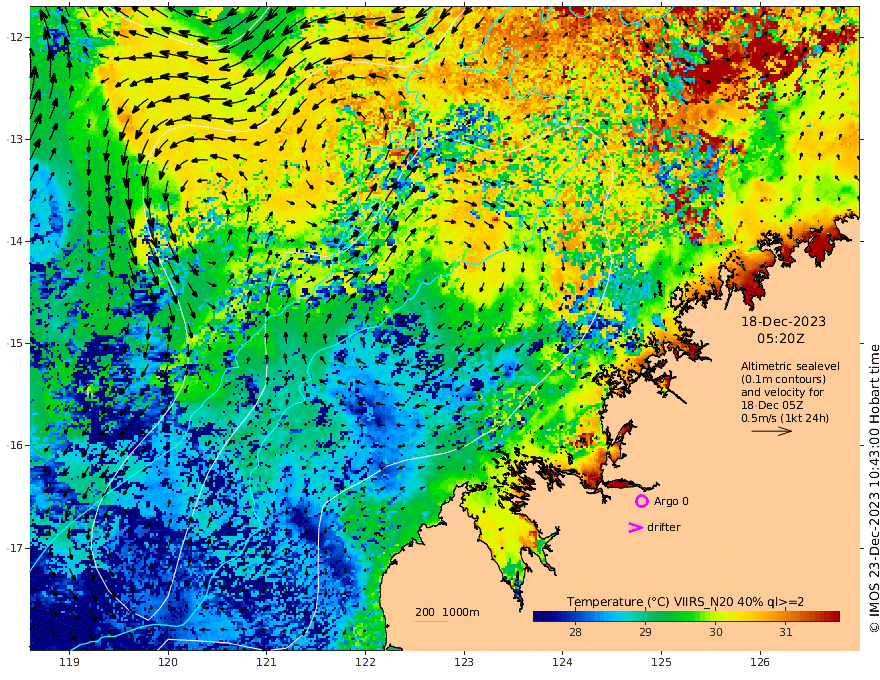
Task: Click the colorbar tick label '31'
Action: [x=786, y=632]
